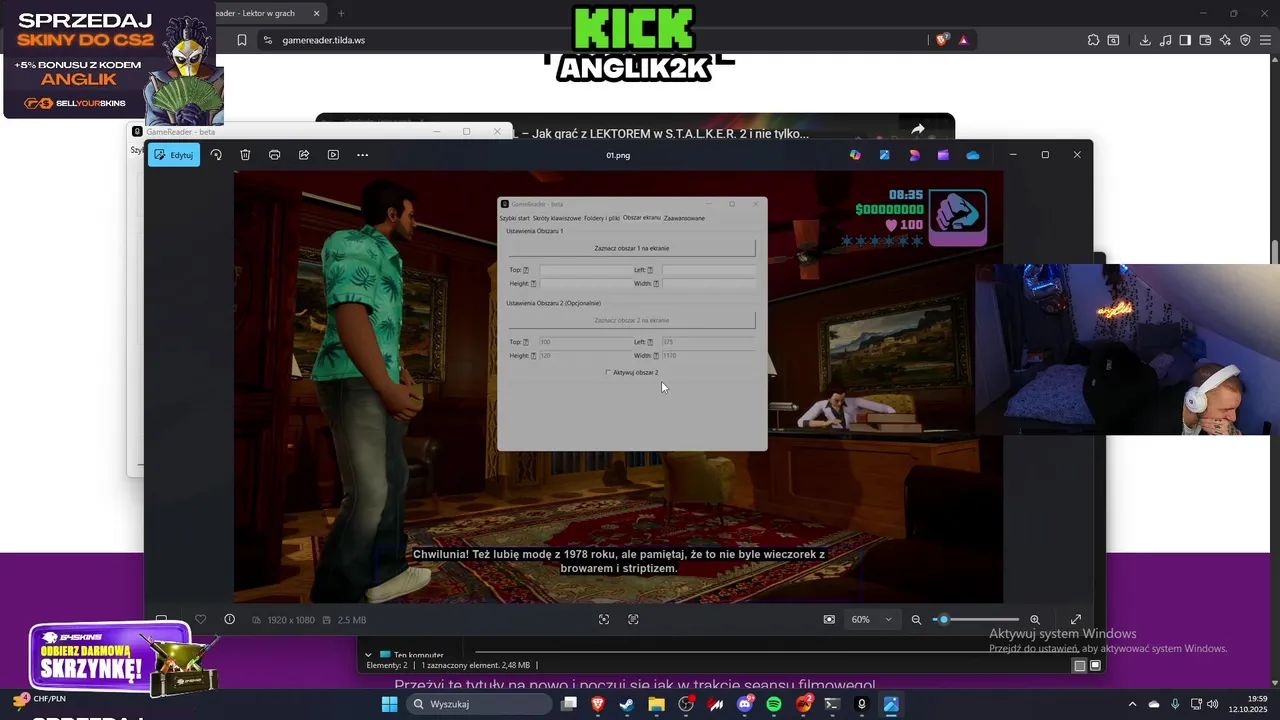Open OneDrive cloud icon in Photos title bar

pos(972,155)
